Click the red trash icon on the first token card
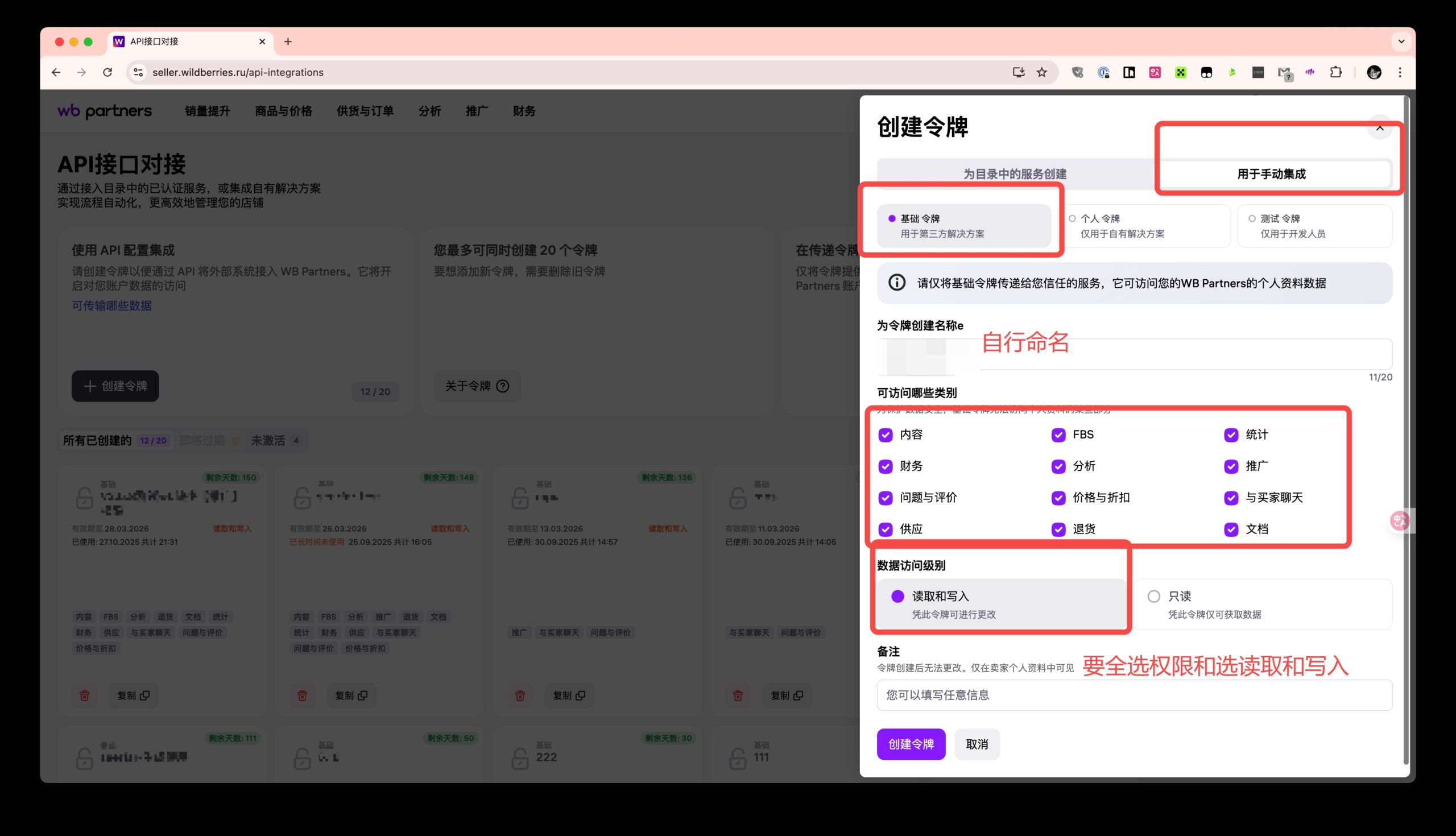The width and height of the screenshot is (1456, 836). click(x=84, y=696)
